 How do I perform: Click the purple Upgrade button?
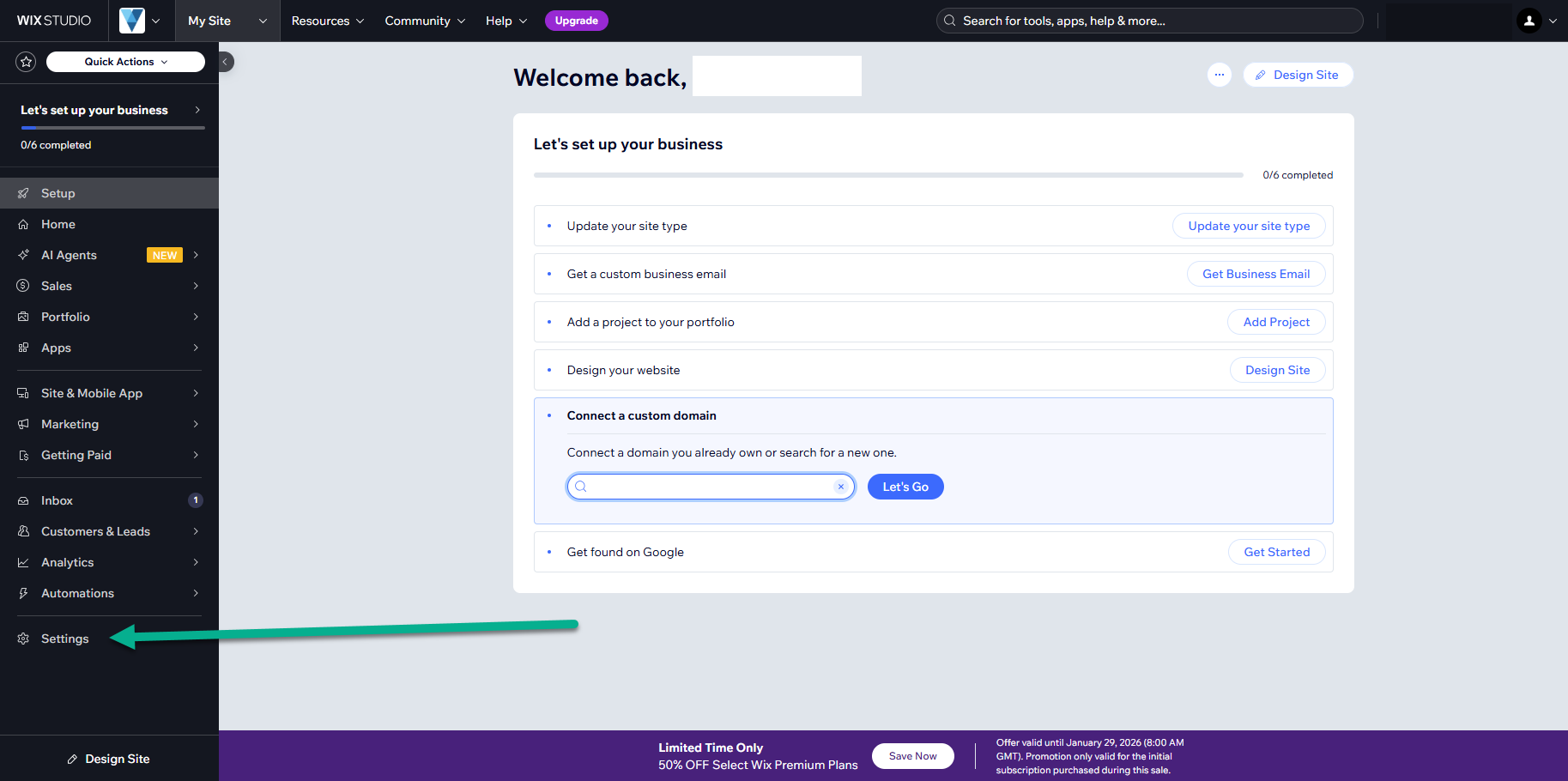[x=576, y=21]
